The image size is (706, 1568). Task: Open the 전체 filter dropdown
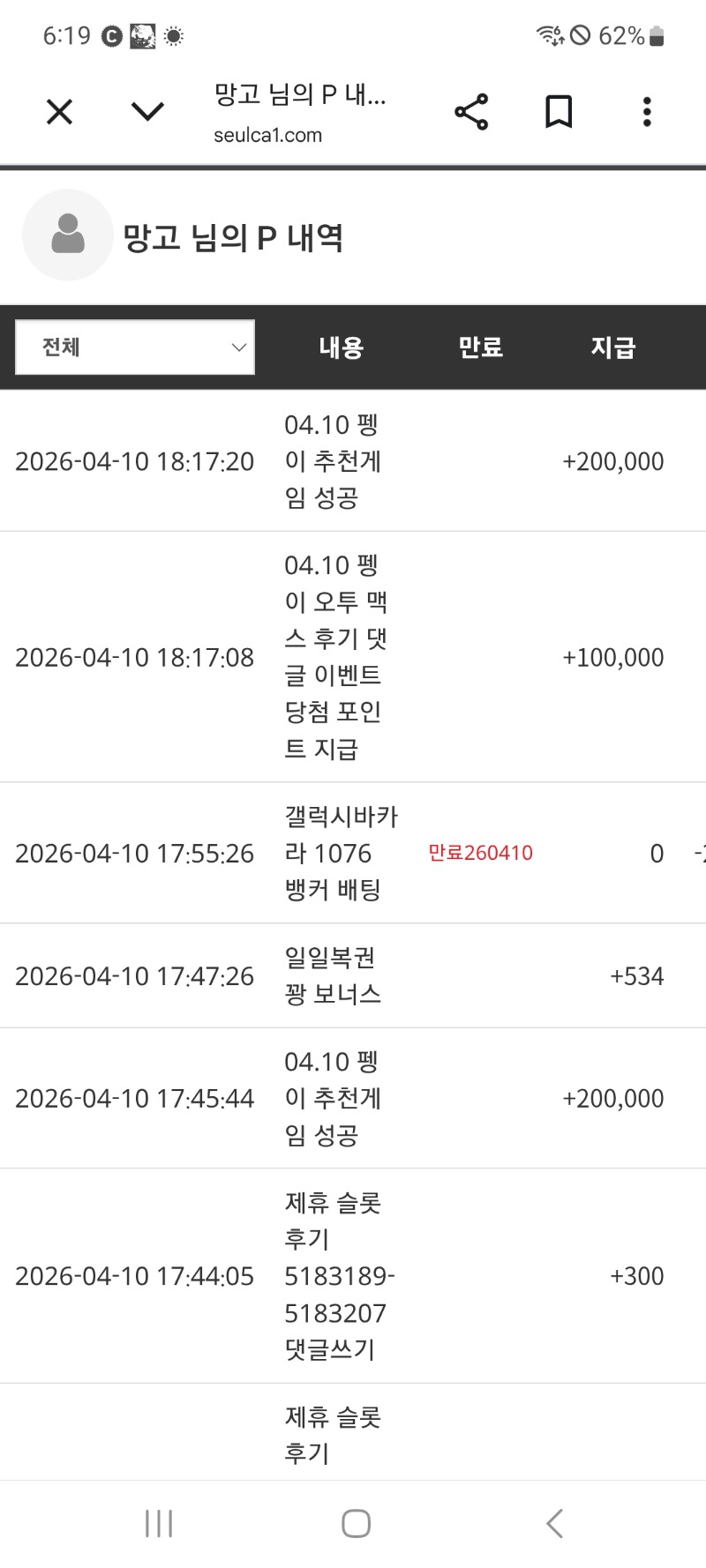point(135,347)
